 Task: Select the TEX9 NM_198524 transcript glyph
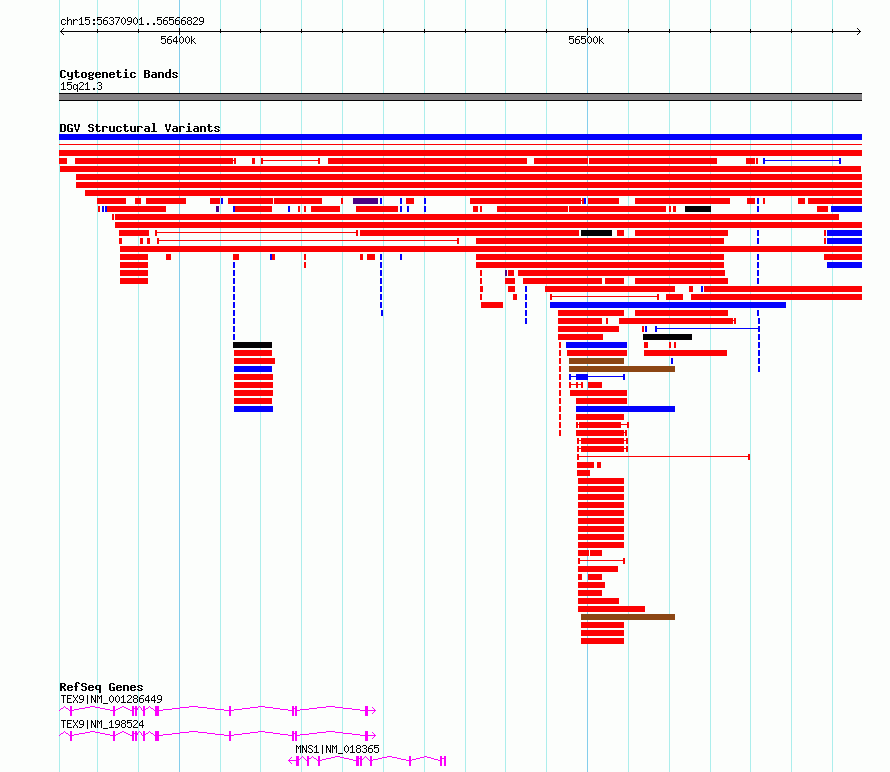(217, 736)
